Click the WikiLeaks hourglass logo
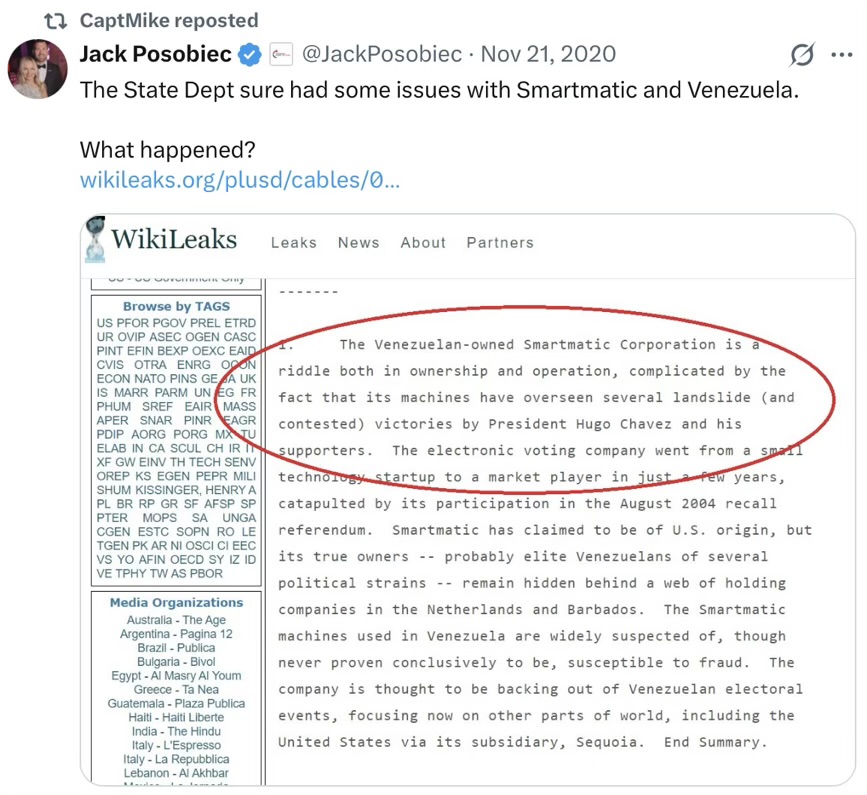The image size is (867, 795). [x=96, y=240]
